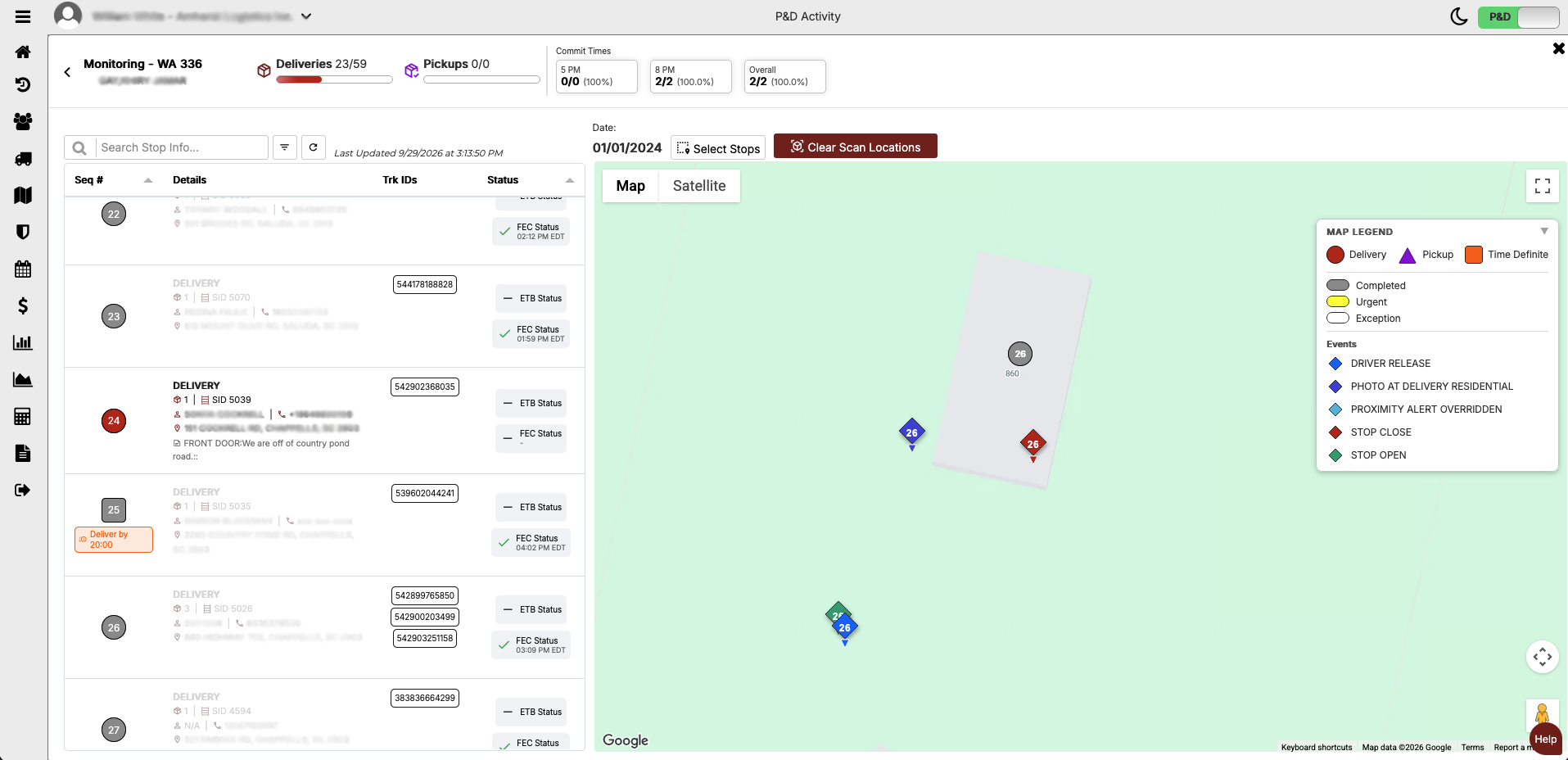Toggle the P&D switch
This screenshot has height=760, width=1568.
tap(1519, 16)
